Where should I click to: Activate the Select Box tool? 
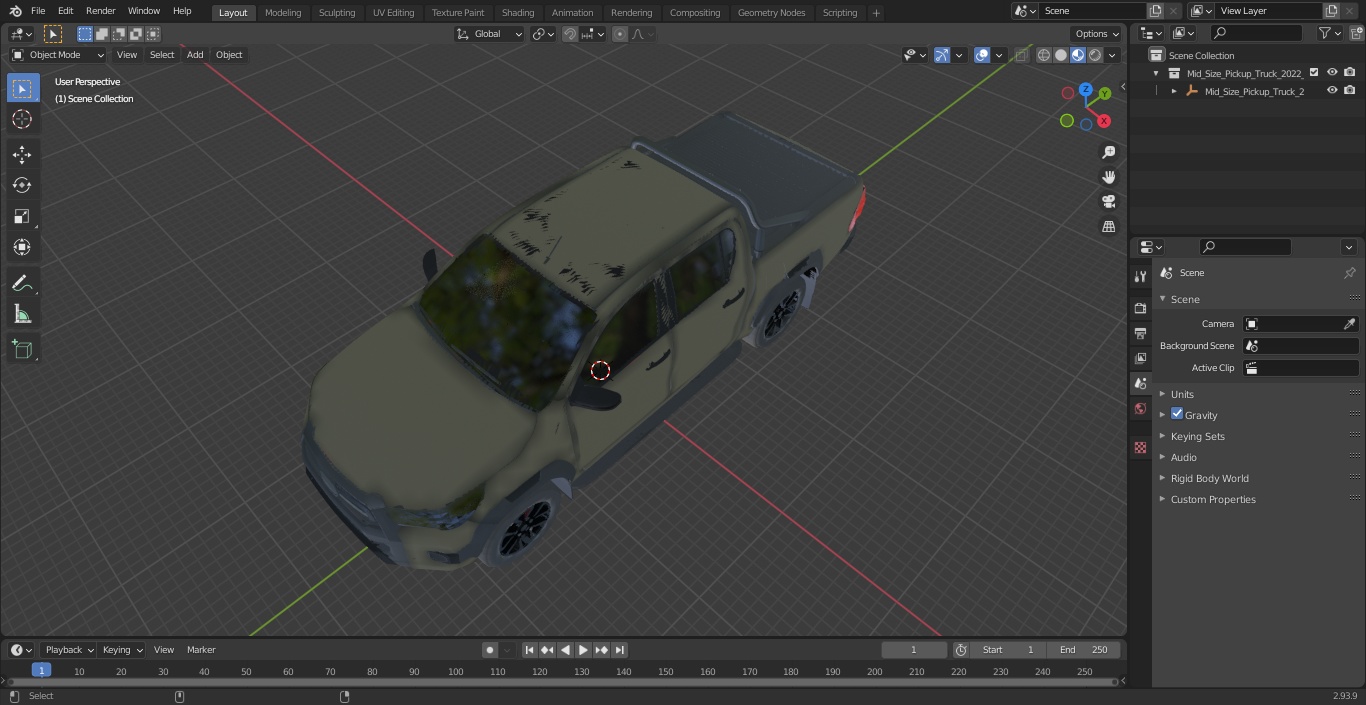coord(22,88)
